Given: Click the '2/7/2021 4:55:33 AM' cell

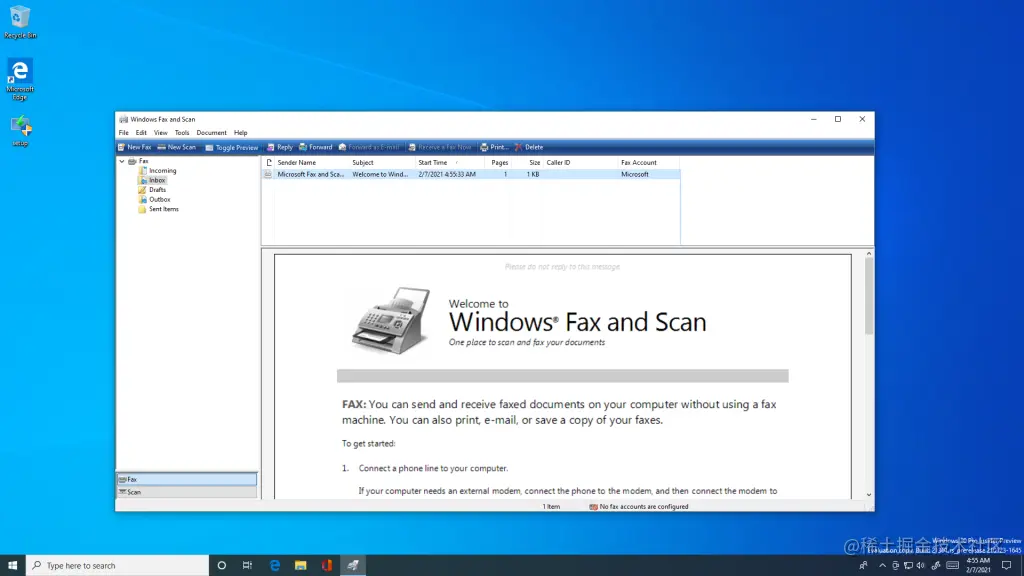Looking at the screenshot, I should (x=447, y=174).
